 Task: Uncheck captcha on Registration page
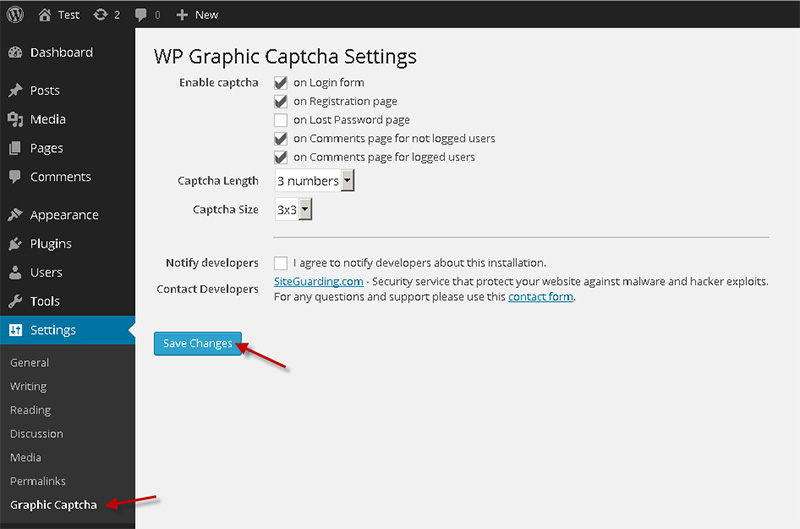click(x=281, y=101)
